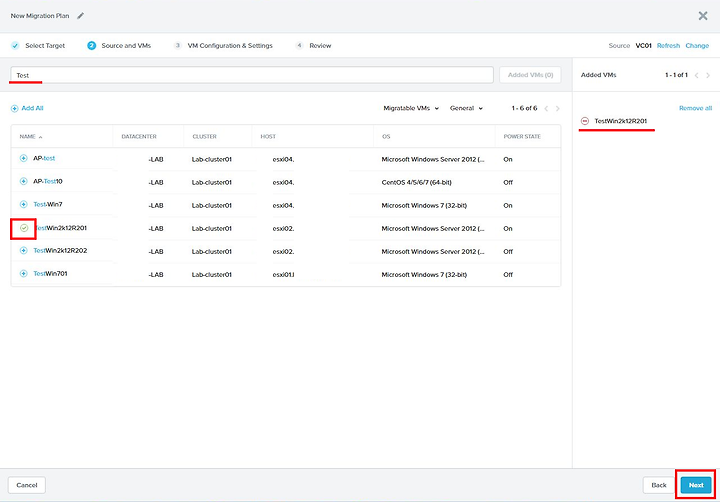Go to the next page of the VM list
This screenshot has height=502, width=720.
tap(557, 108)
